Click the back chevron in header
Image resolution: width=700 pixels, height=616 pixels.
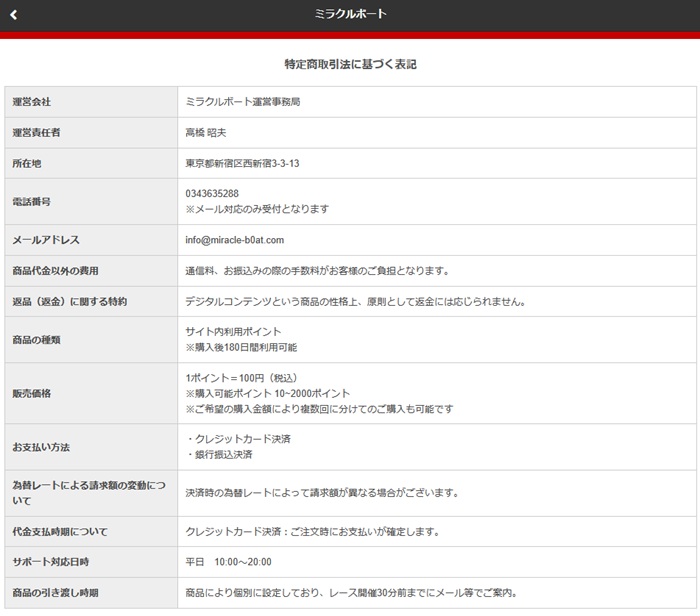coord(14,15)
